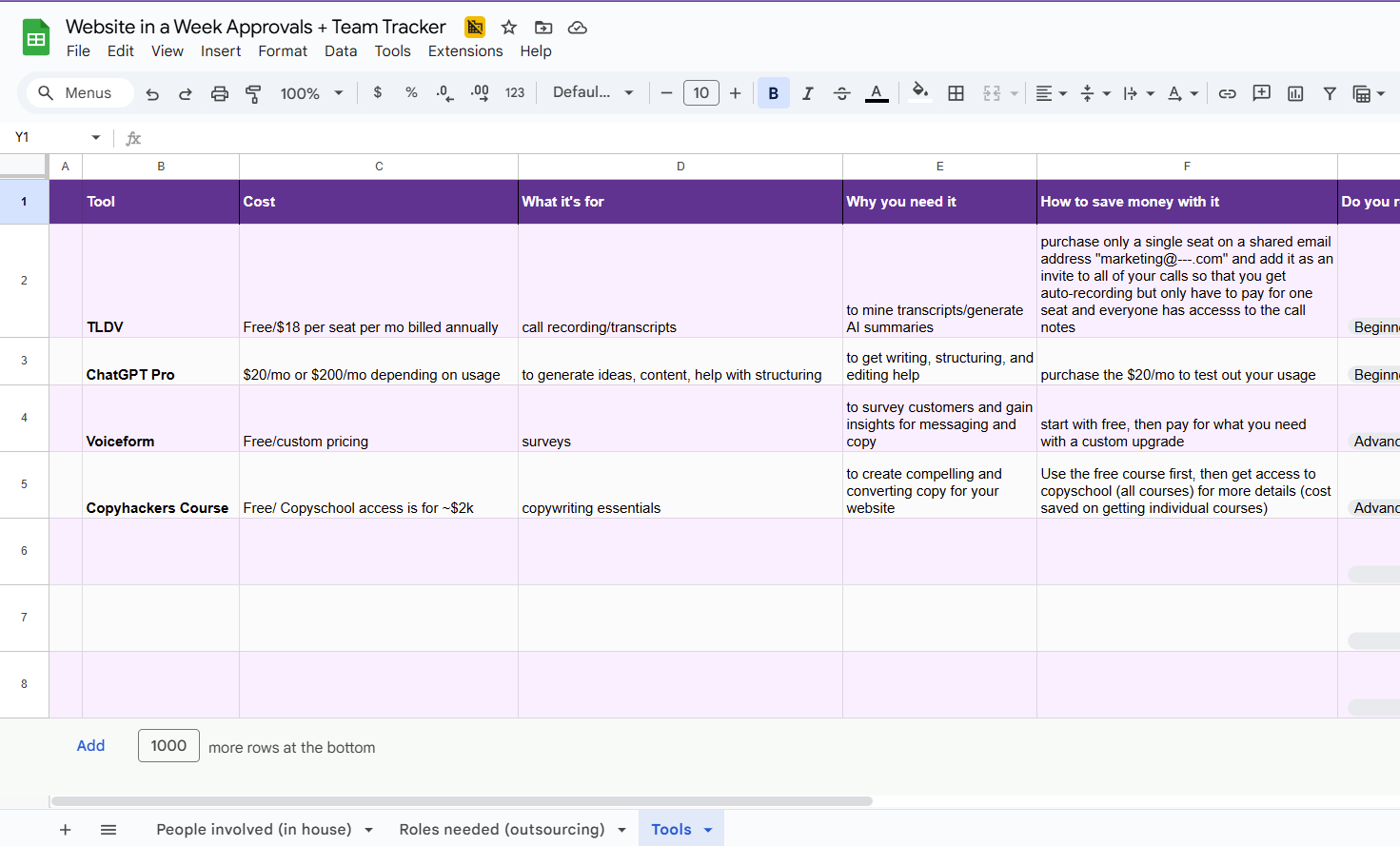Select the Copyhackers Course cell
Screen dimensions: 1400x846
(161, 485)
